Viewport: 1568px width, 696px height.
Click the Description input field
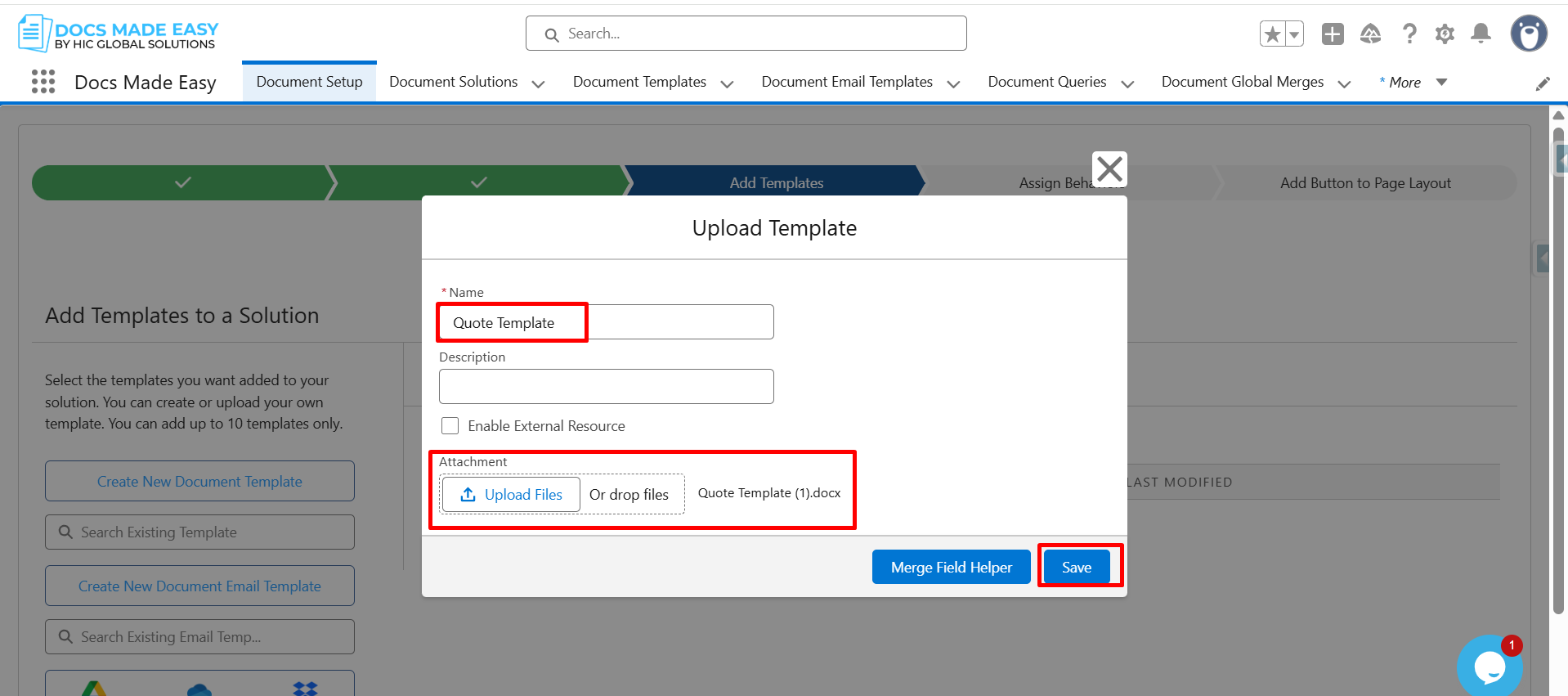pyautogui.click(x=607, y=386)
